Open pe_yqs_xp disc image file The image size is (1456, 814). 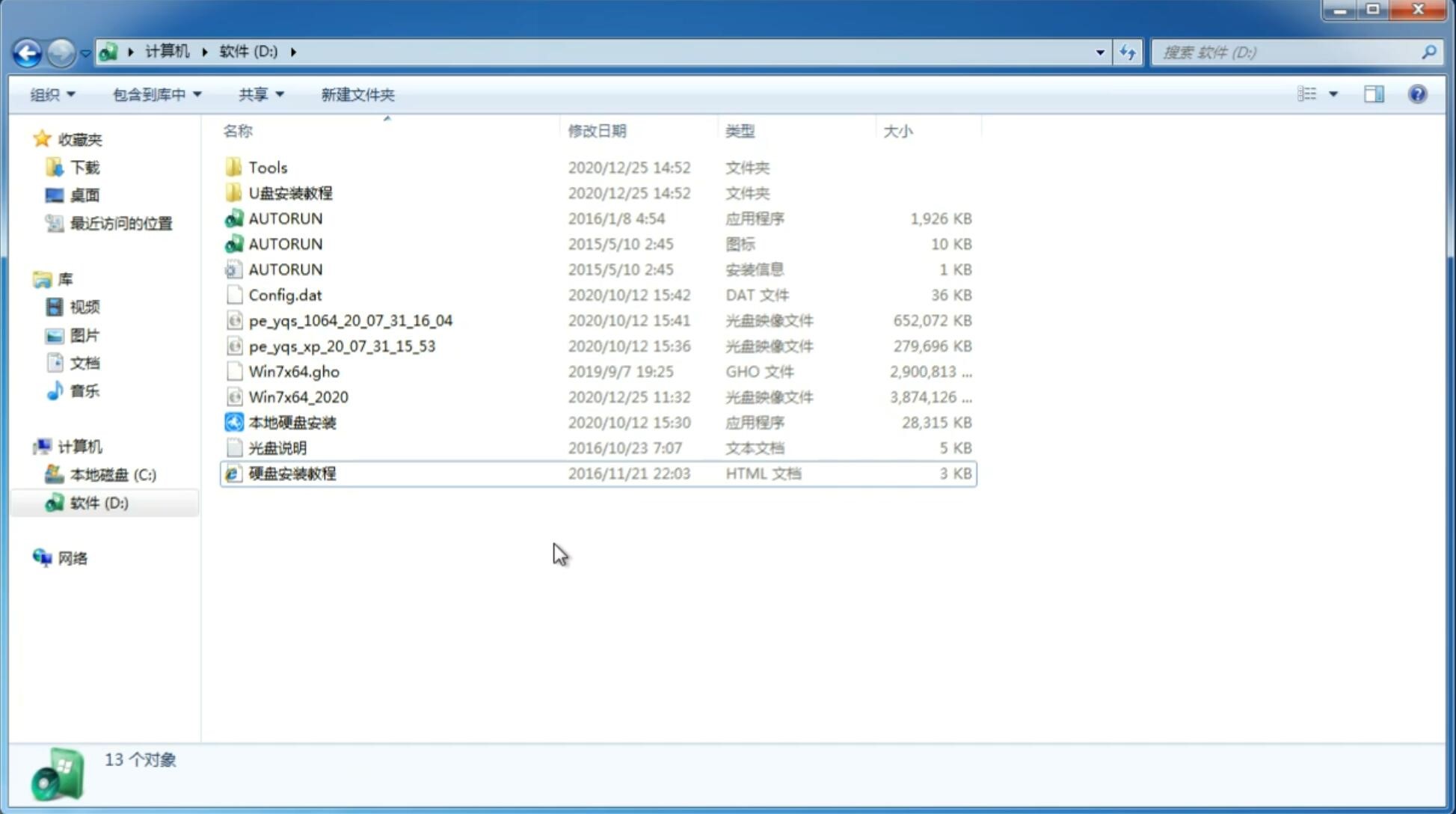point(342,345)
